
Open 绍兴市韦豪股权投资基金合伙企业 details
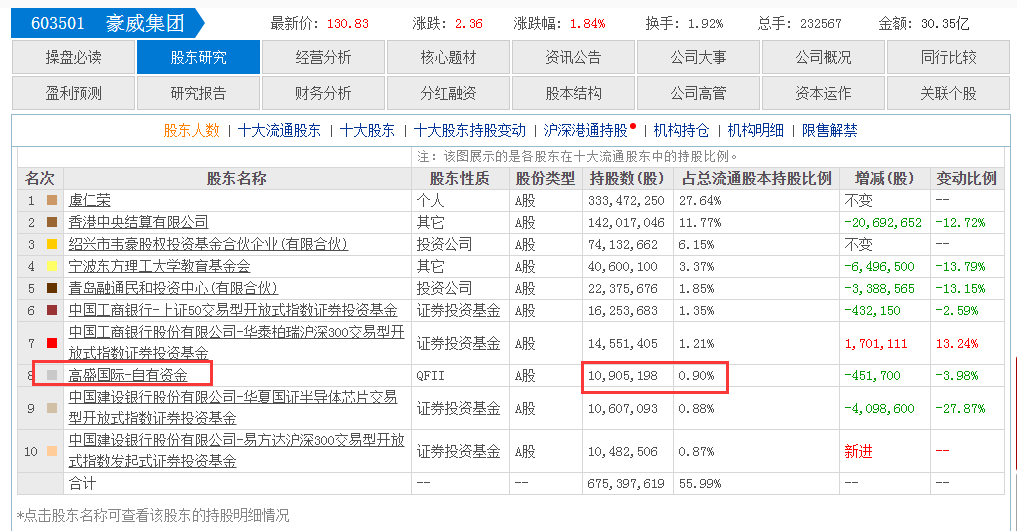tap(208, 244)
